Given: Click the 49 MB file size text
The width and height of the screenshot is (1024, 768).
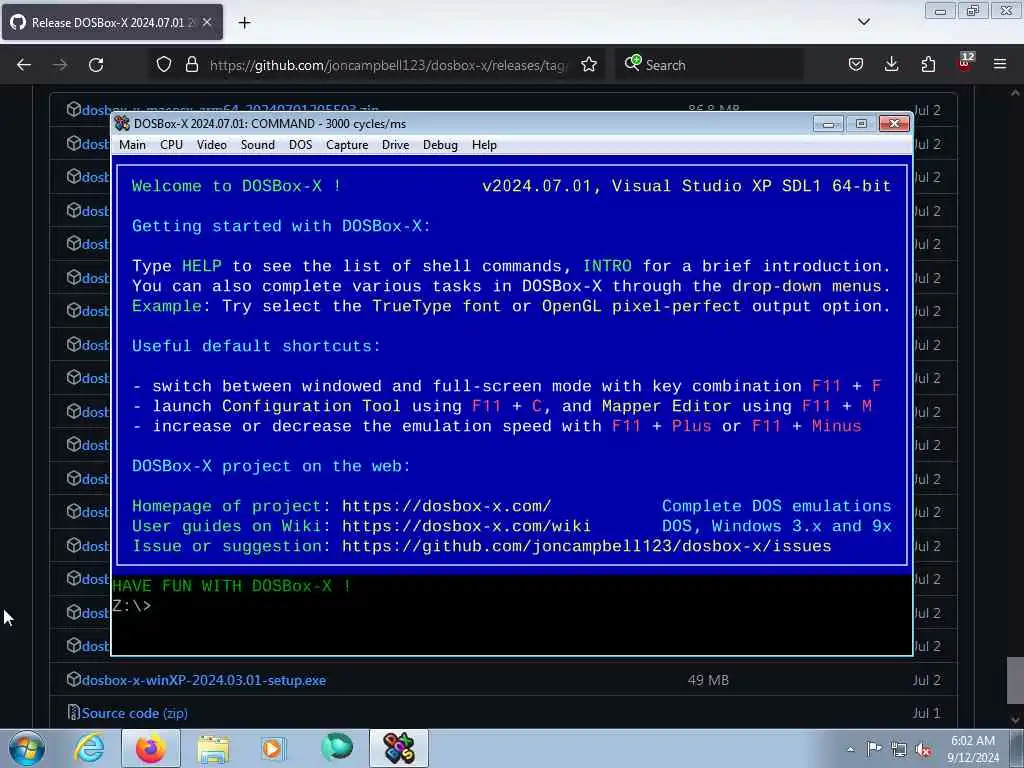Looking at the screenshot, I should 708,680.
